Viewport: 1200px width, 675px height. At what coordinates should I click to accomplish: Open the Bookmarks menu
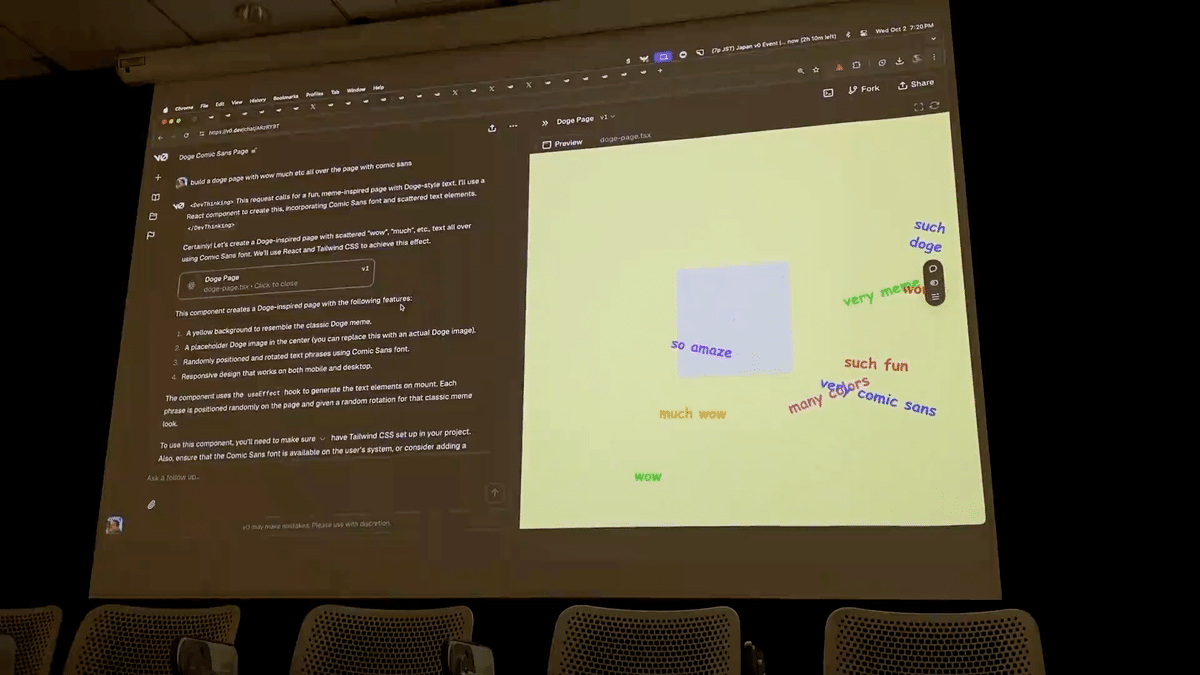286,97
